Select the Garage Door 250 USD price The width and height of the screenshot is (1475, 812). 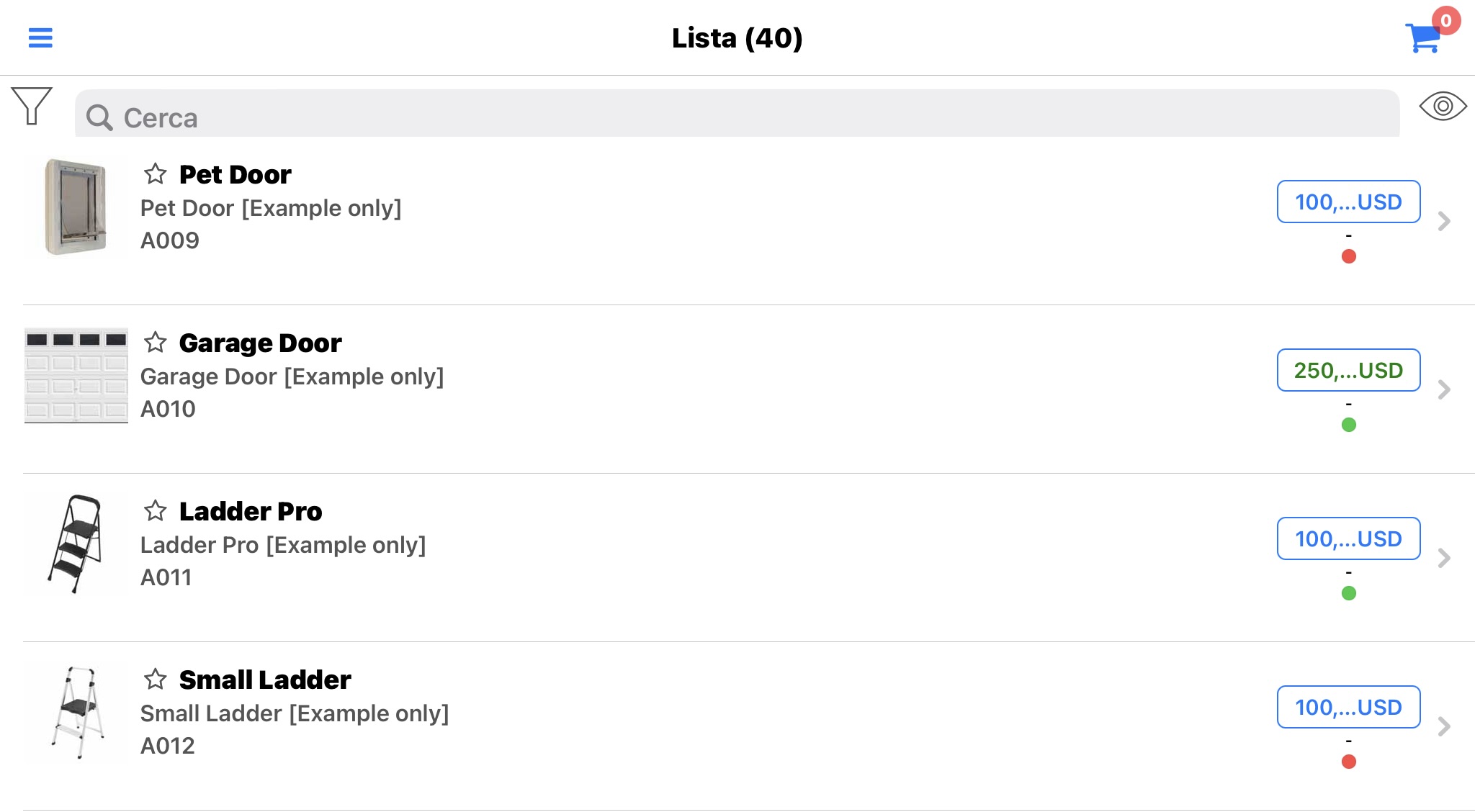[1348, 370]
